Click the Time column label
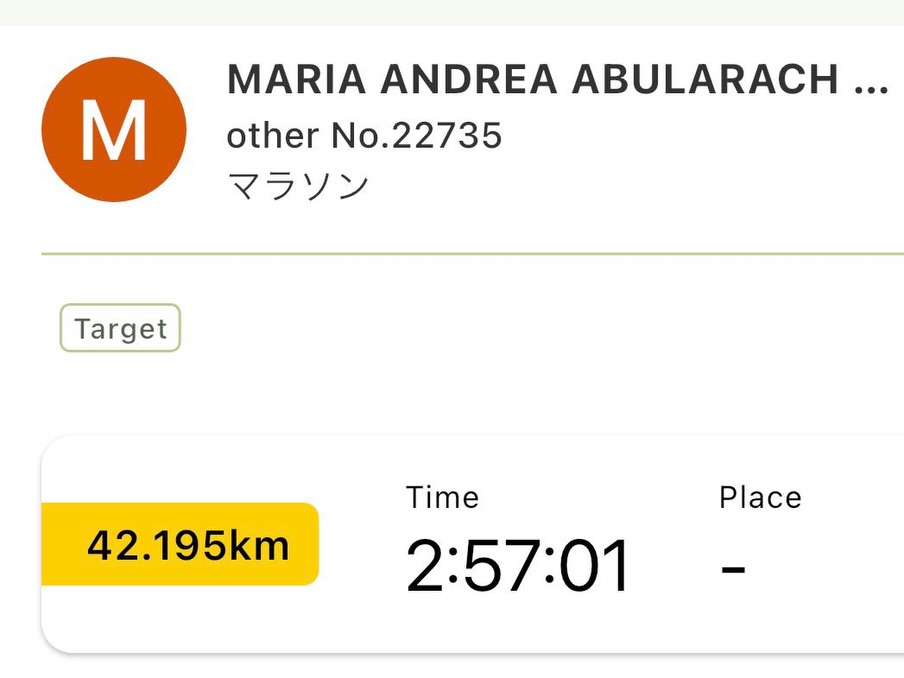The image size is (904, 678). [x=442, y=497]
